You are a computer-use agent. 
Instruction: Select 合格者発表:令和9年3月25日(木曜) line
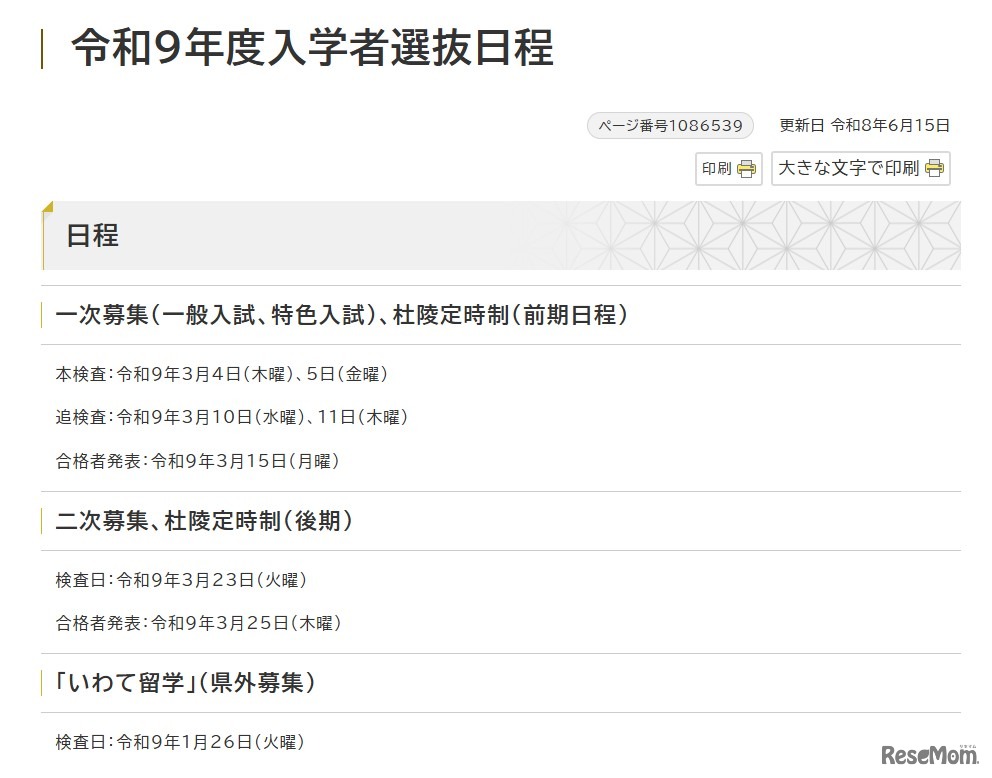point(199,622)
